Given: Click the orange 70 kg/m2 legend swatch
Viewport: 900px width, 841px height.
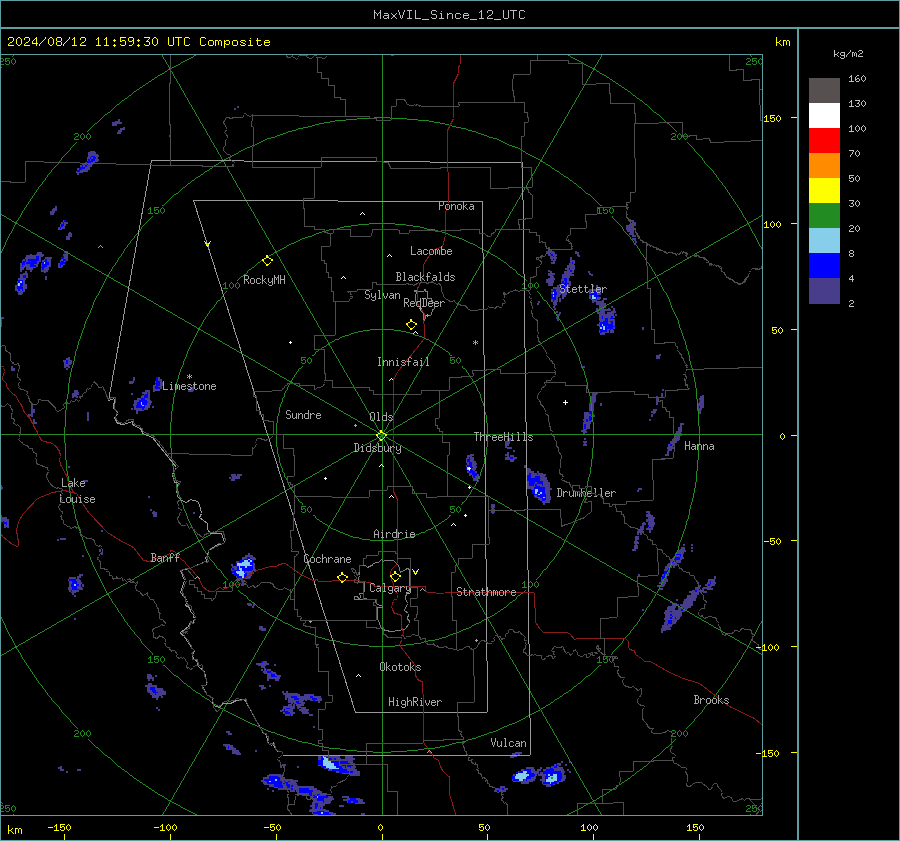Looking at the screenshot, I should [824, 165].
